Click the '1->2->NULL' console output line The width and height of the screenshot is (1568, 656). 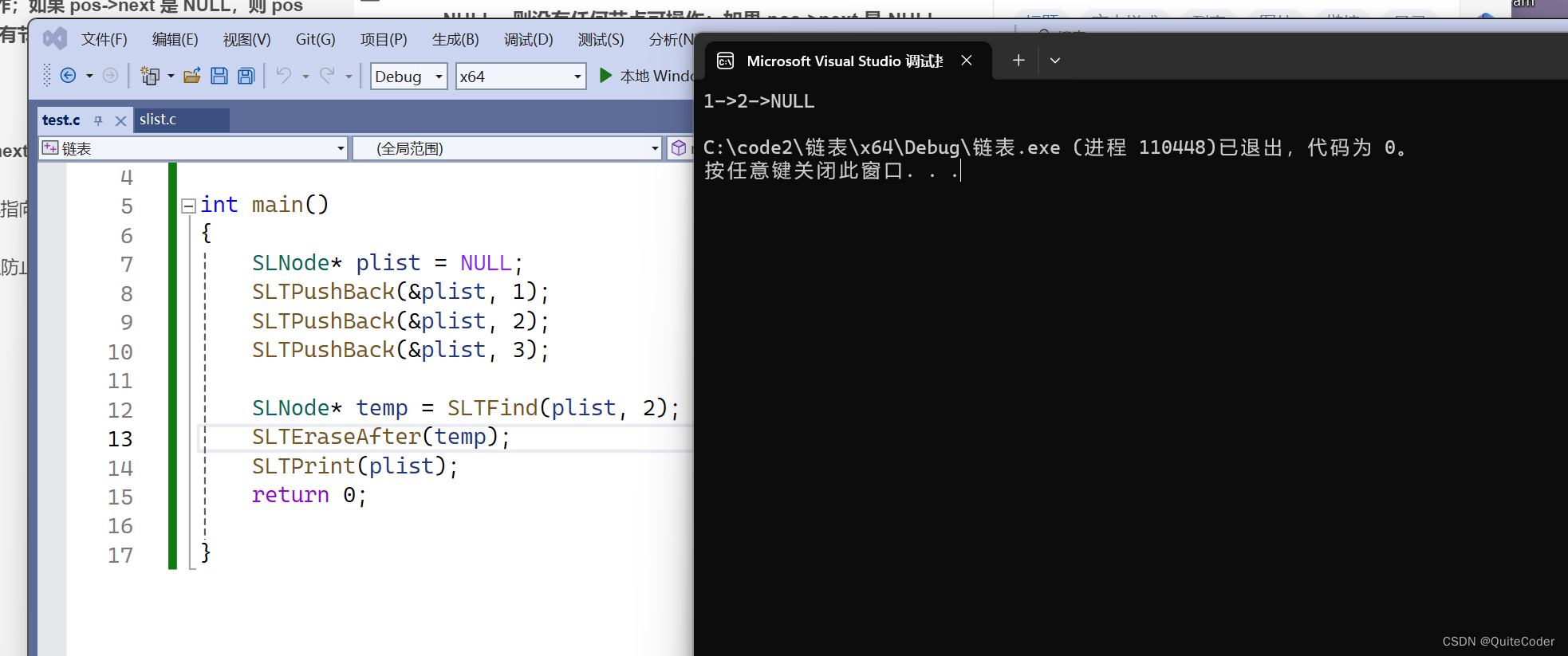[758, 101]
